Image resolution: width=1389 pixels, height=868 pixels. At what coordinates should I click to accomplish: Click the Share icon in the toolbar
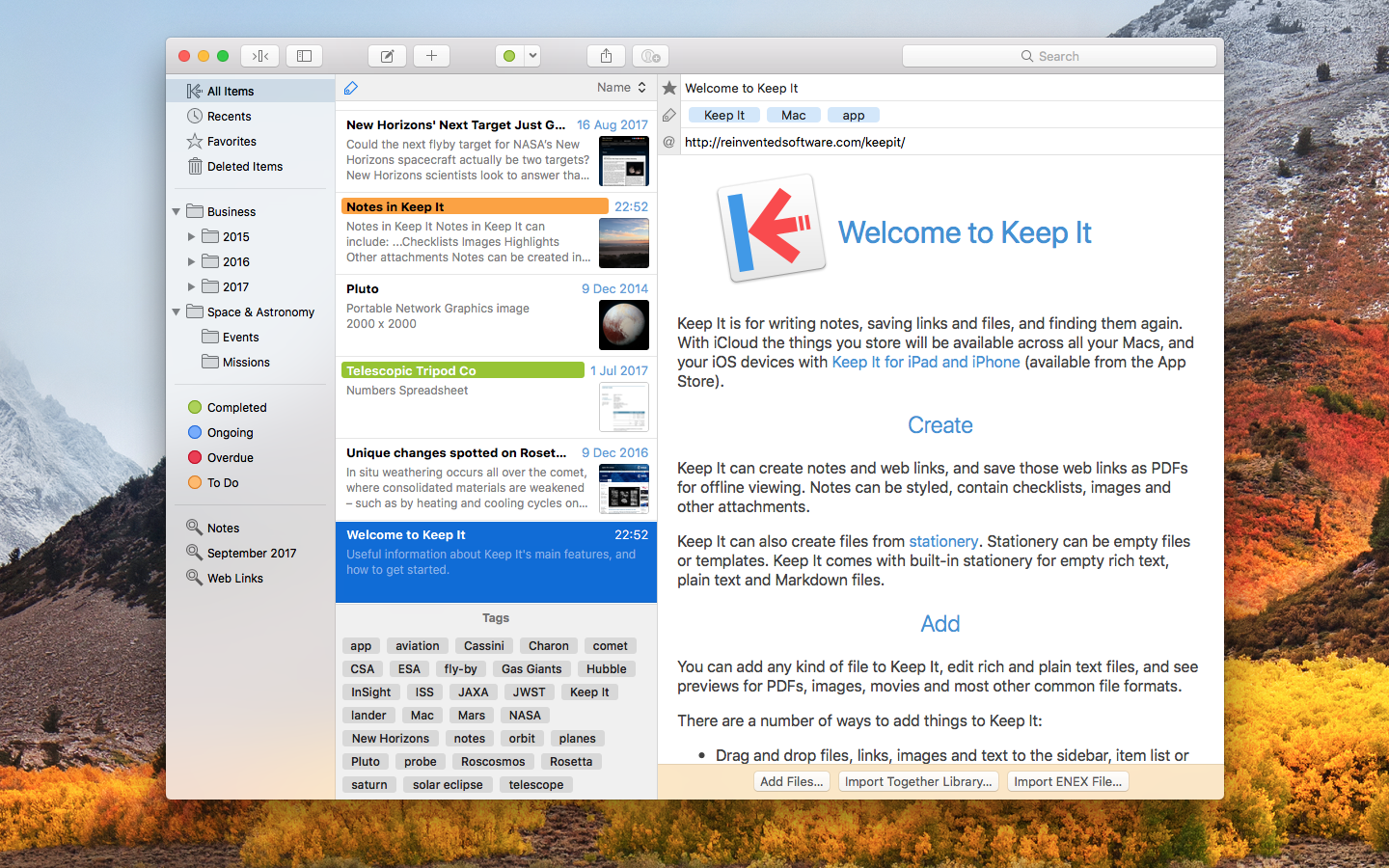(x=606, y=55)
